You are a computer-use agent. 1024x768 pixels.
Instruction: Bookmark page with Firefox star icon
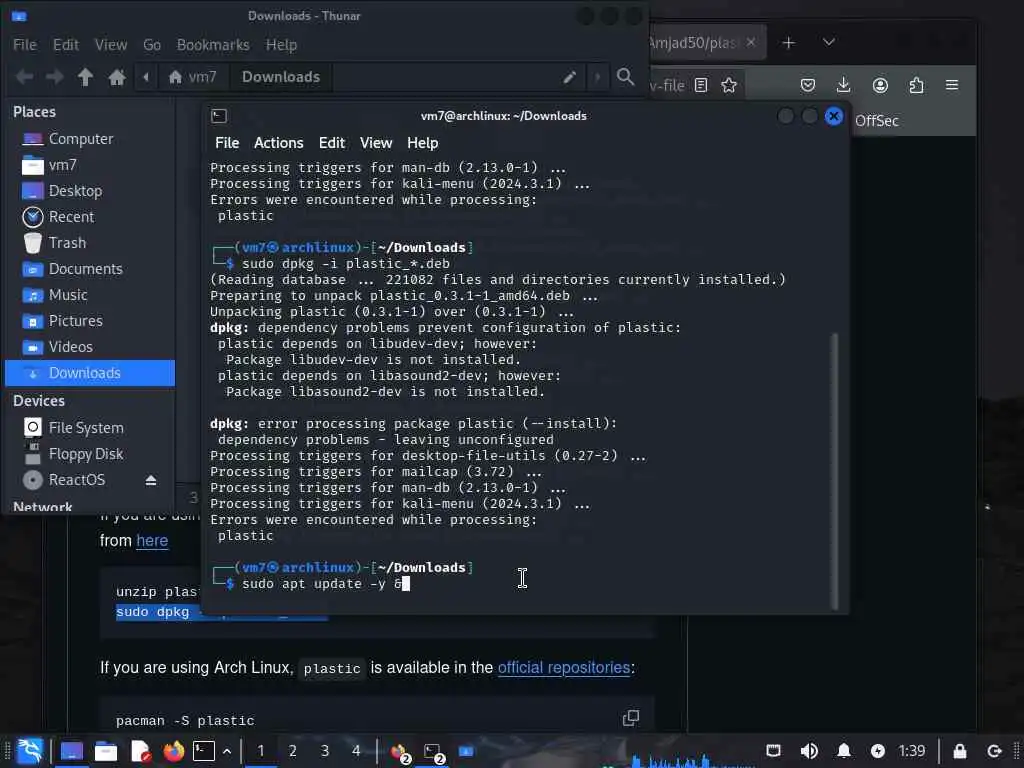729,86
